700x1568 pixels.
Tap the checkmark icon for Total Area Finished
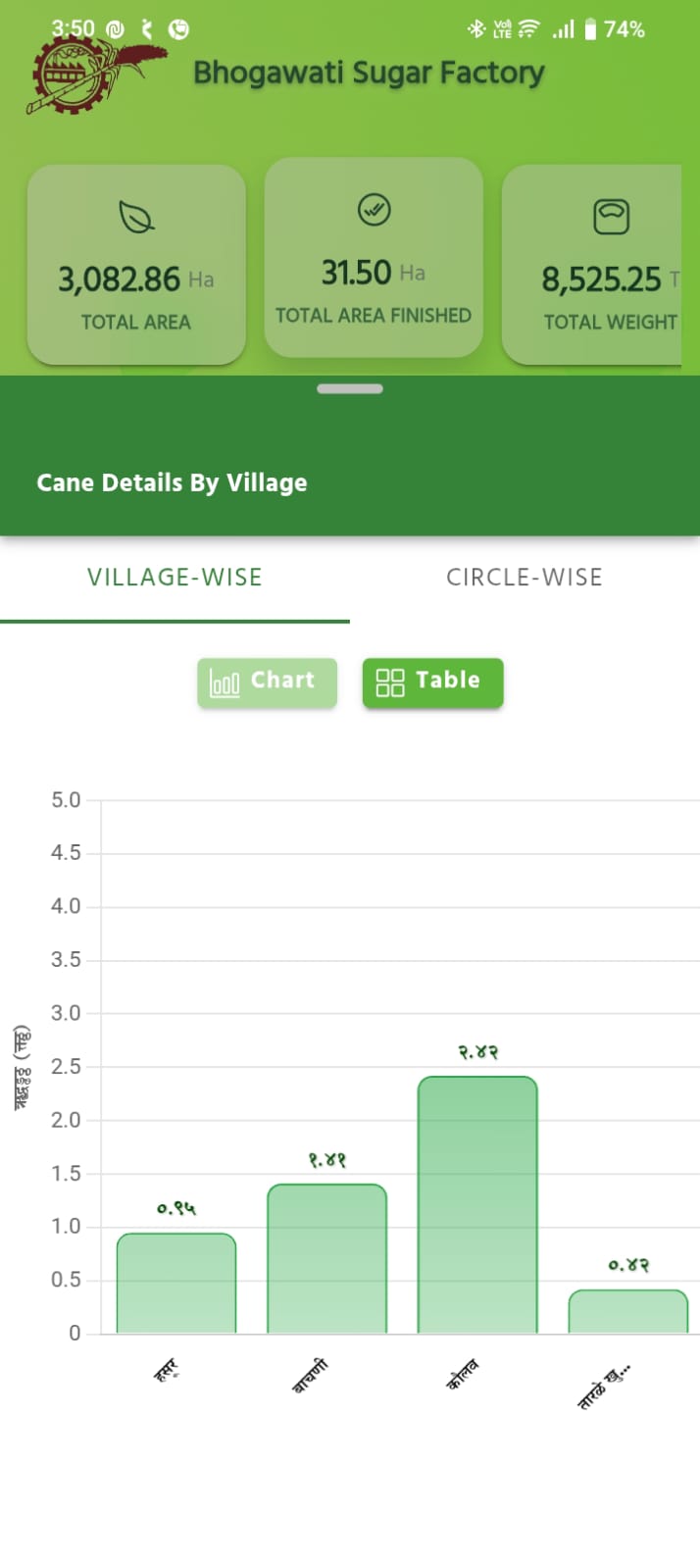(x=374, y=209)
